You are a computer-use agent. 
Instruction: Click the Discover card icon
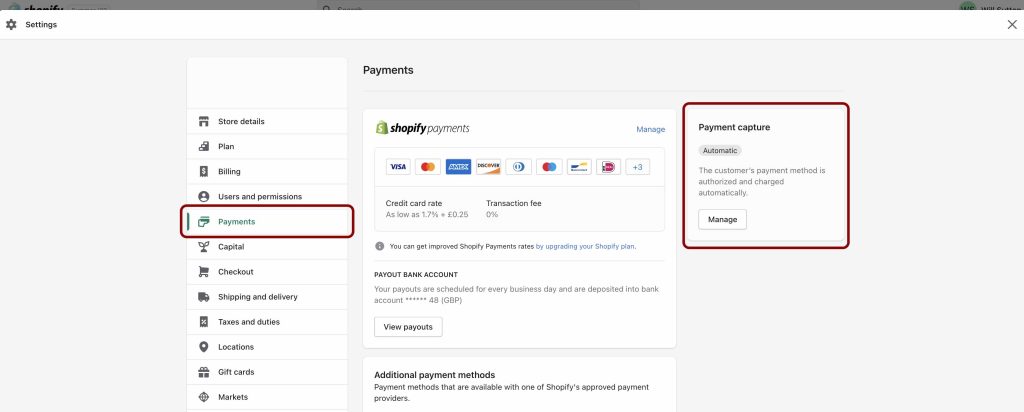488,167
